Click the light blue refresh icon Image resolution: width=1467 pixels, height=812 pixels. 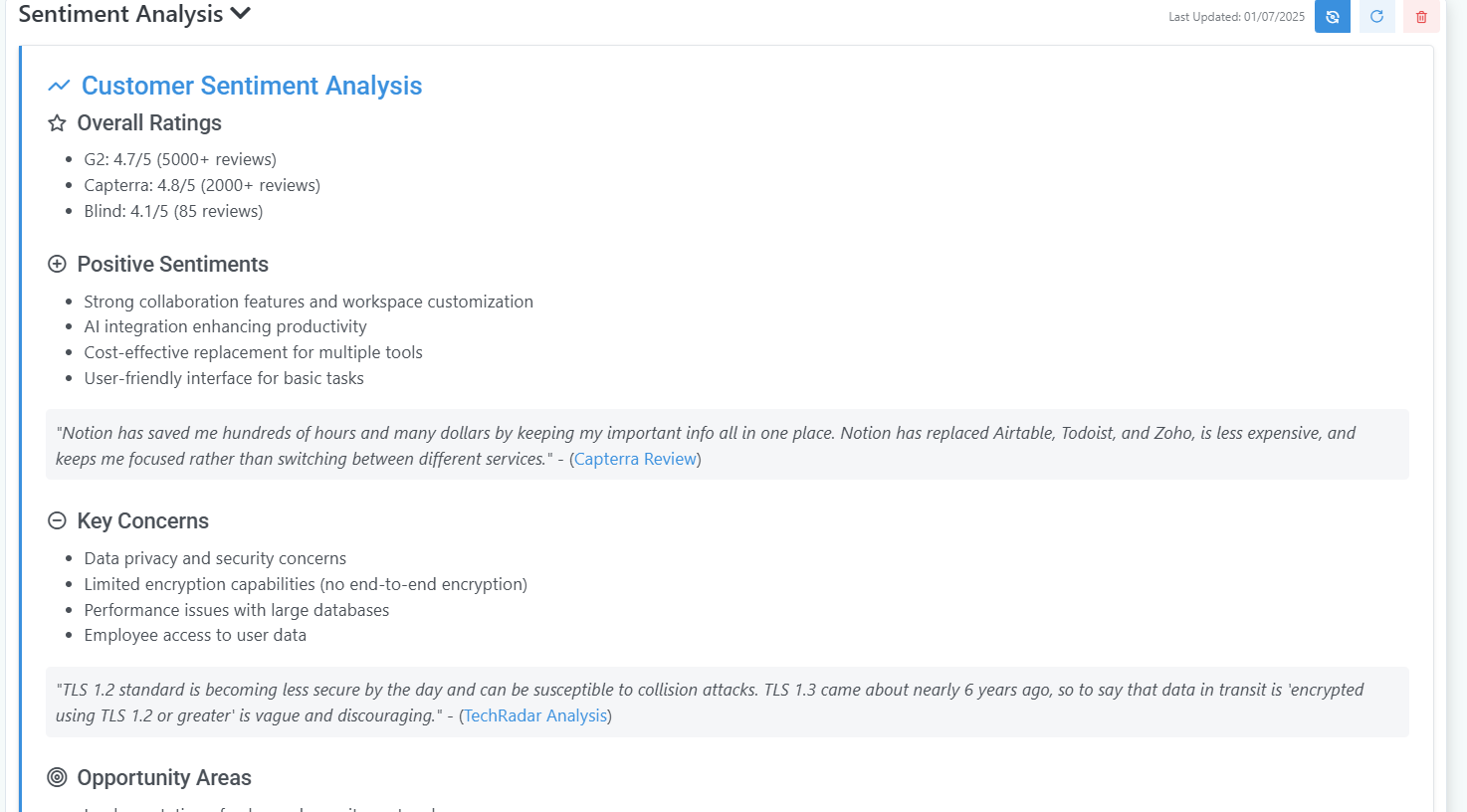(x=1376, y=17)
